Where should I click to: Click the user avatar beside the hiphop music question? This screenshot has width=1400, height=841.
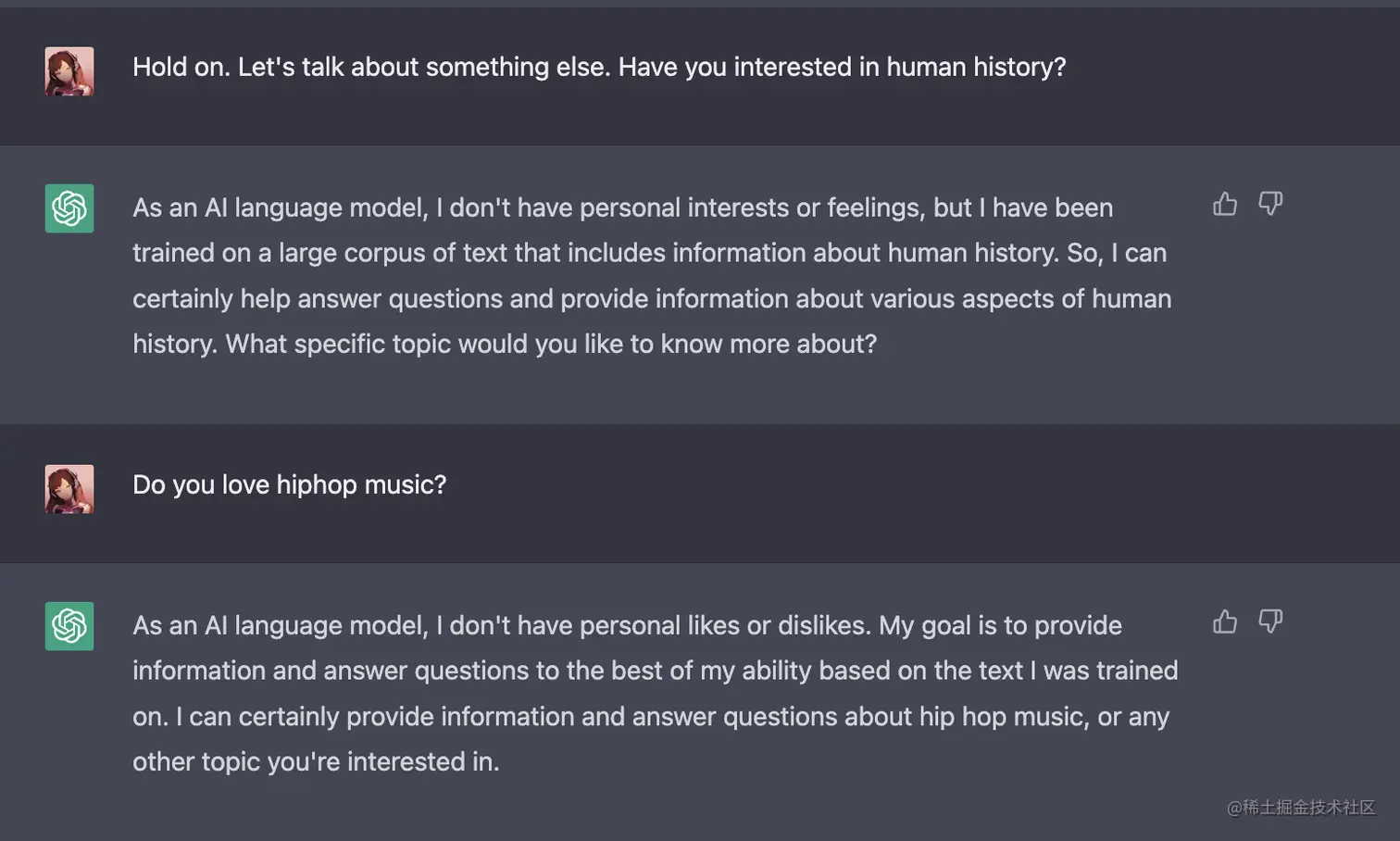[69, 489]
